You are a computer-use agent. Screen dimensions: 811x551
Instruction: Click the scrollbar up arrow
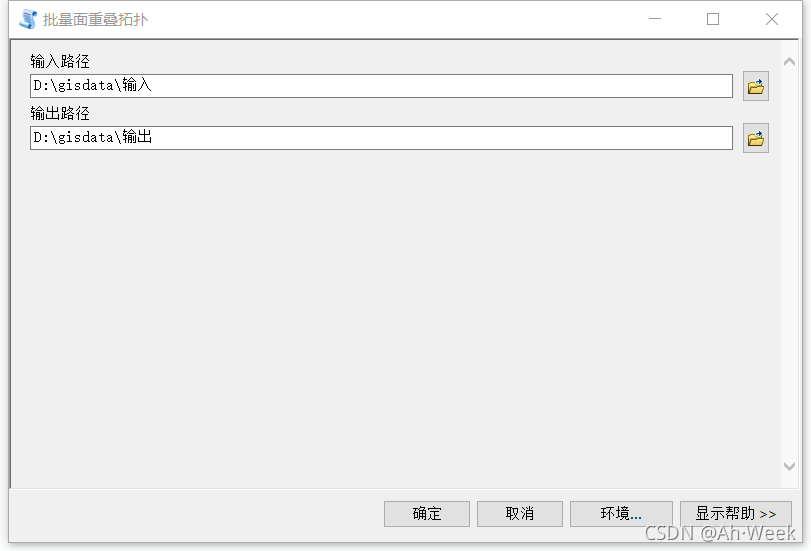[x=789, y=62]
